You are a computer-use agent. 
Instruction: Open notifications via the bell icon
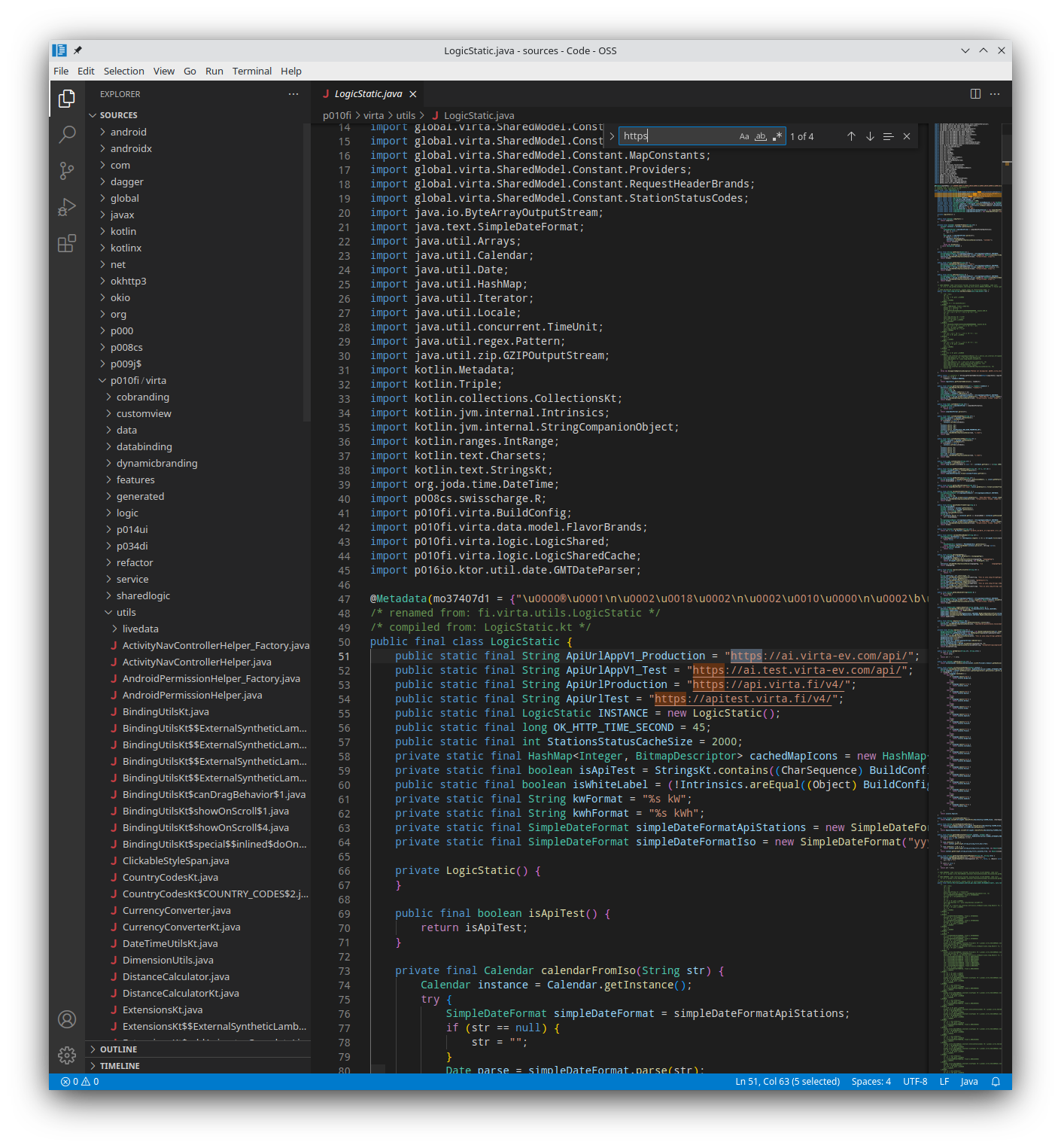[996, 1081]
